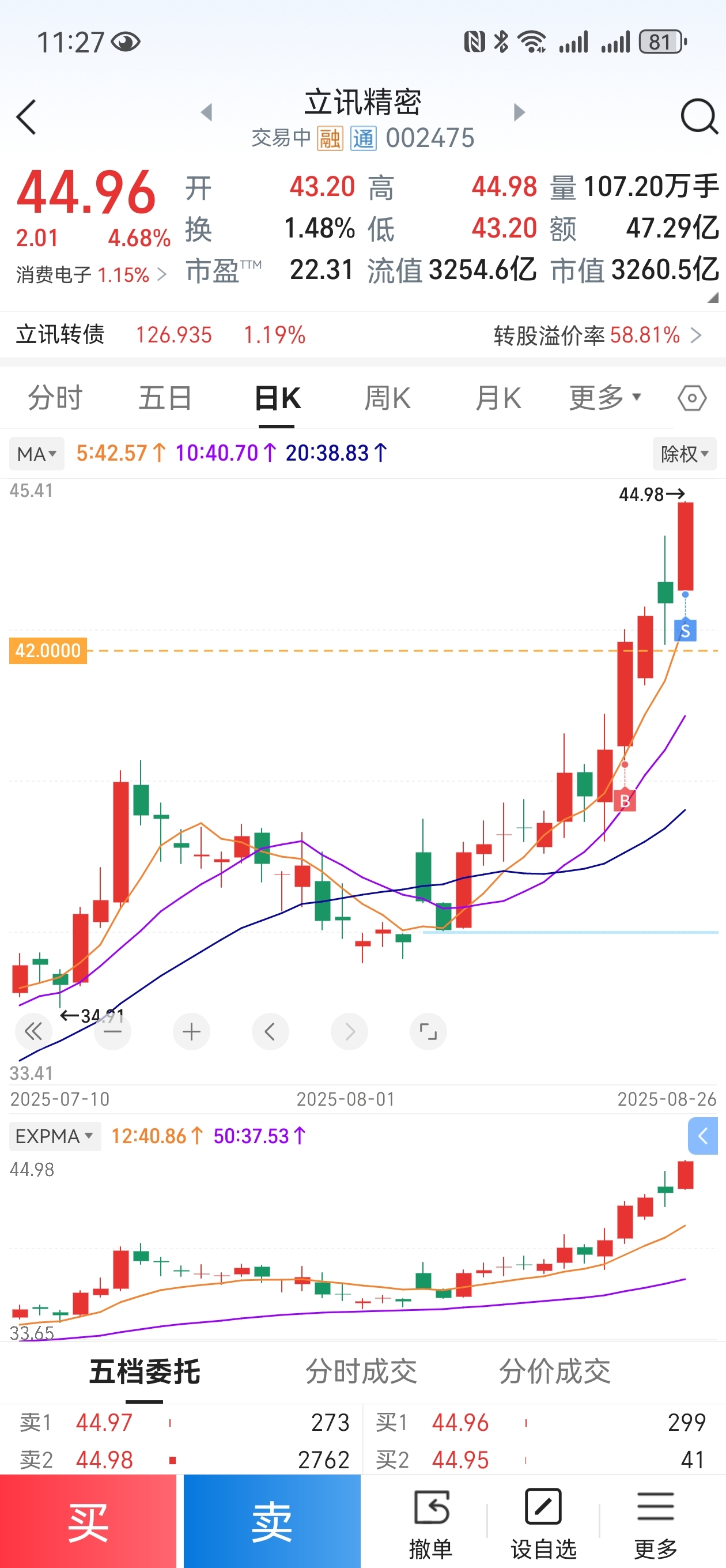
Task: Go back with the left arrow icon
Action: coord(26,117)
